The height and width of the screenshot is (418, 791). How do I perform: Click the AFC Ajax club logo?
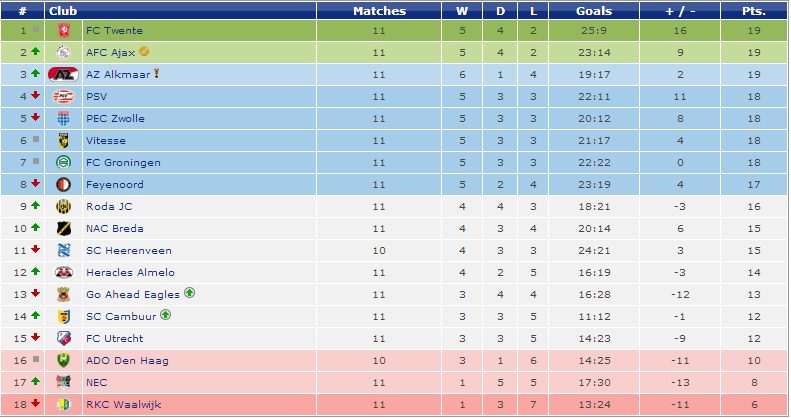[63, 53]
